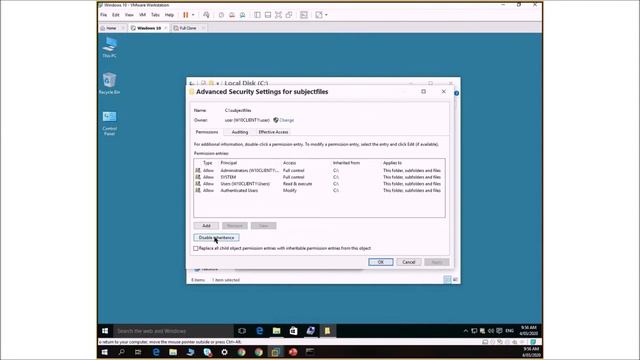Check Replace all child object permission entries
This screenshot has height=360, width=640.
point(196,248)
